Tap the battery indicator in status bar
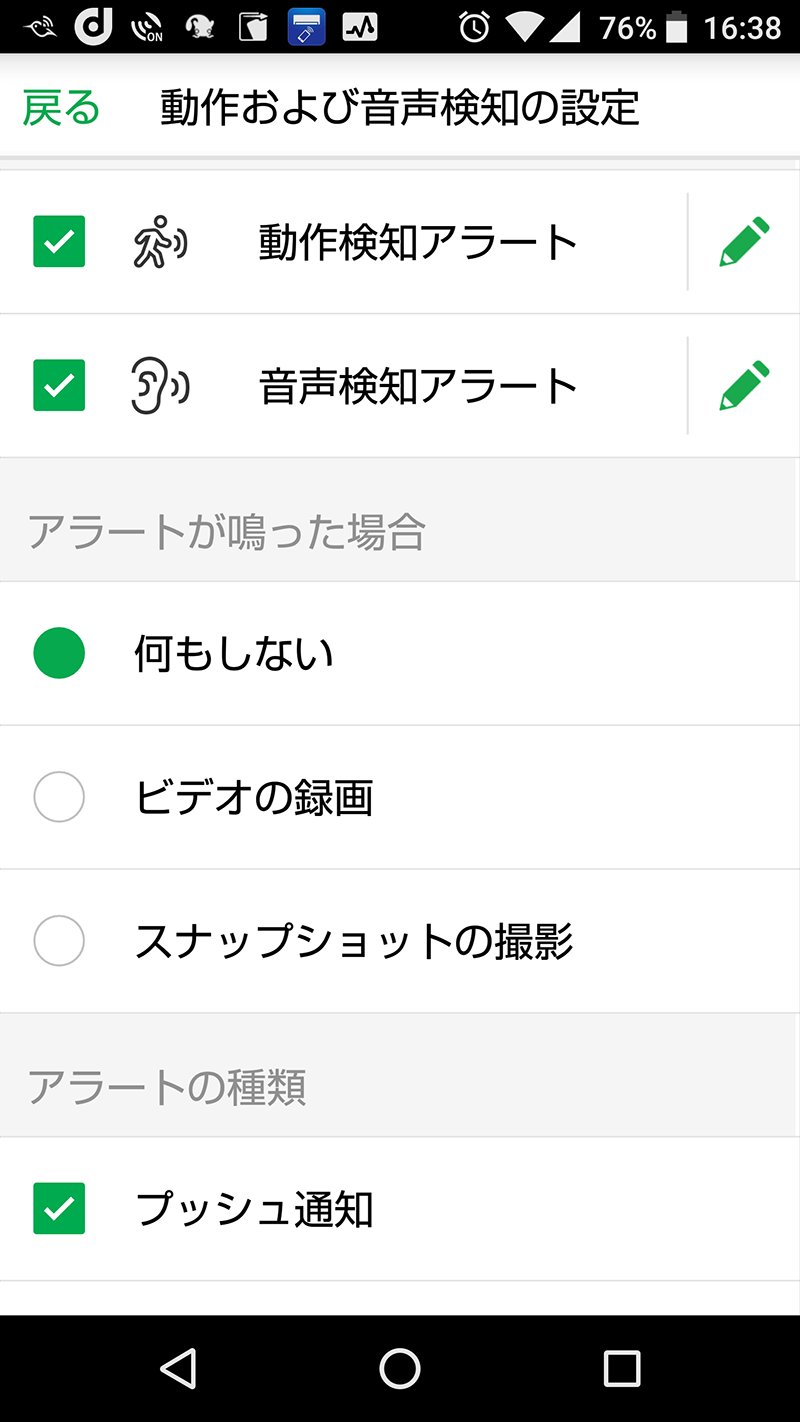The image size is (800, 1422). (677, 27)
